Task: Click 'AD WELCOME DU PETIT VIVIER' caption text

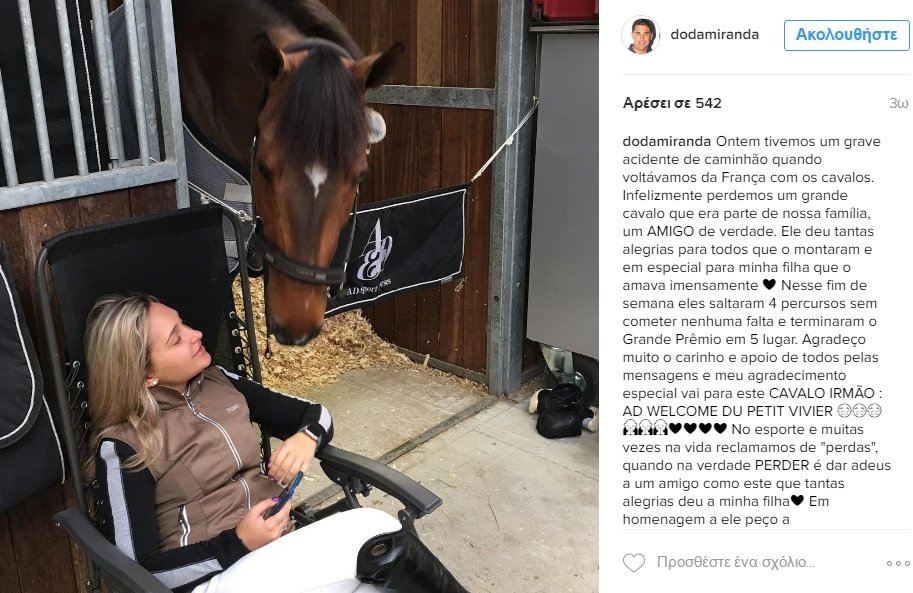Action: click(x=727, y=411)
